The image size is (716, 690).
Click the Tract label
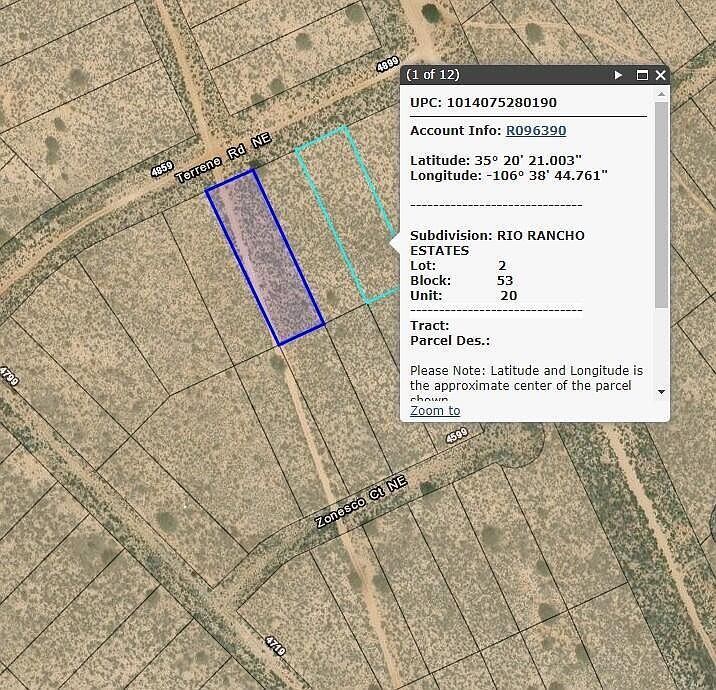pyautogui.click(x=430, y=326)
